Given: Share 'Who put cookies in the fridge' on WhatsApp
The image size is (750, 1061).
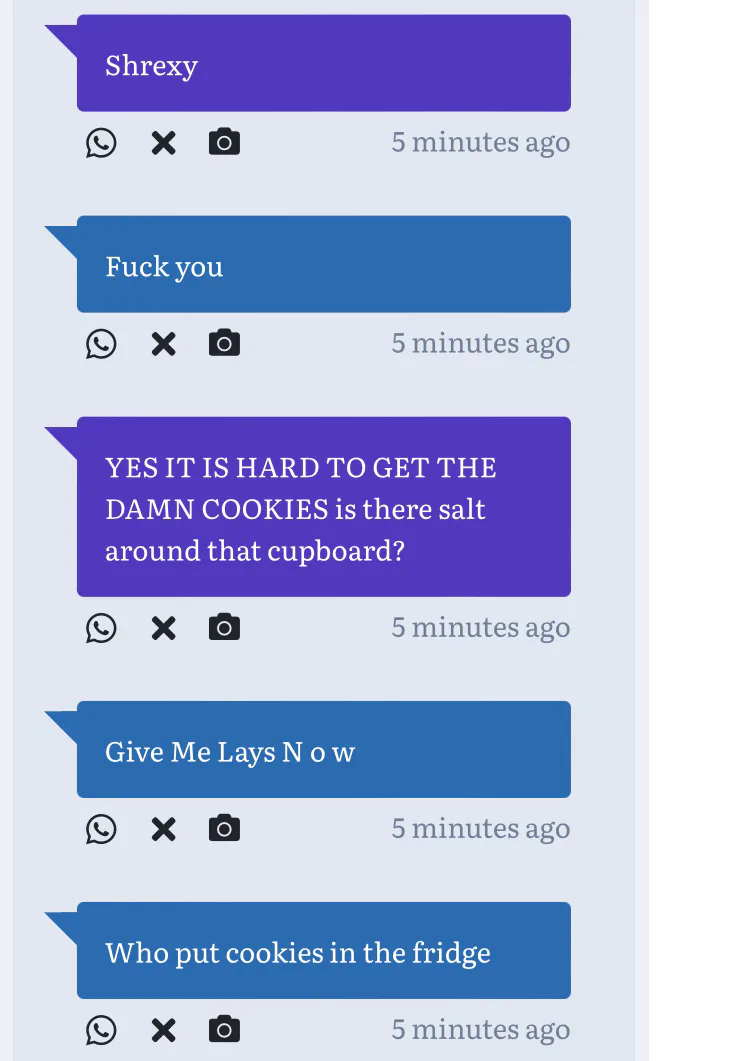Looking at the screenshot, I should point(101,1030).
